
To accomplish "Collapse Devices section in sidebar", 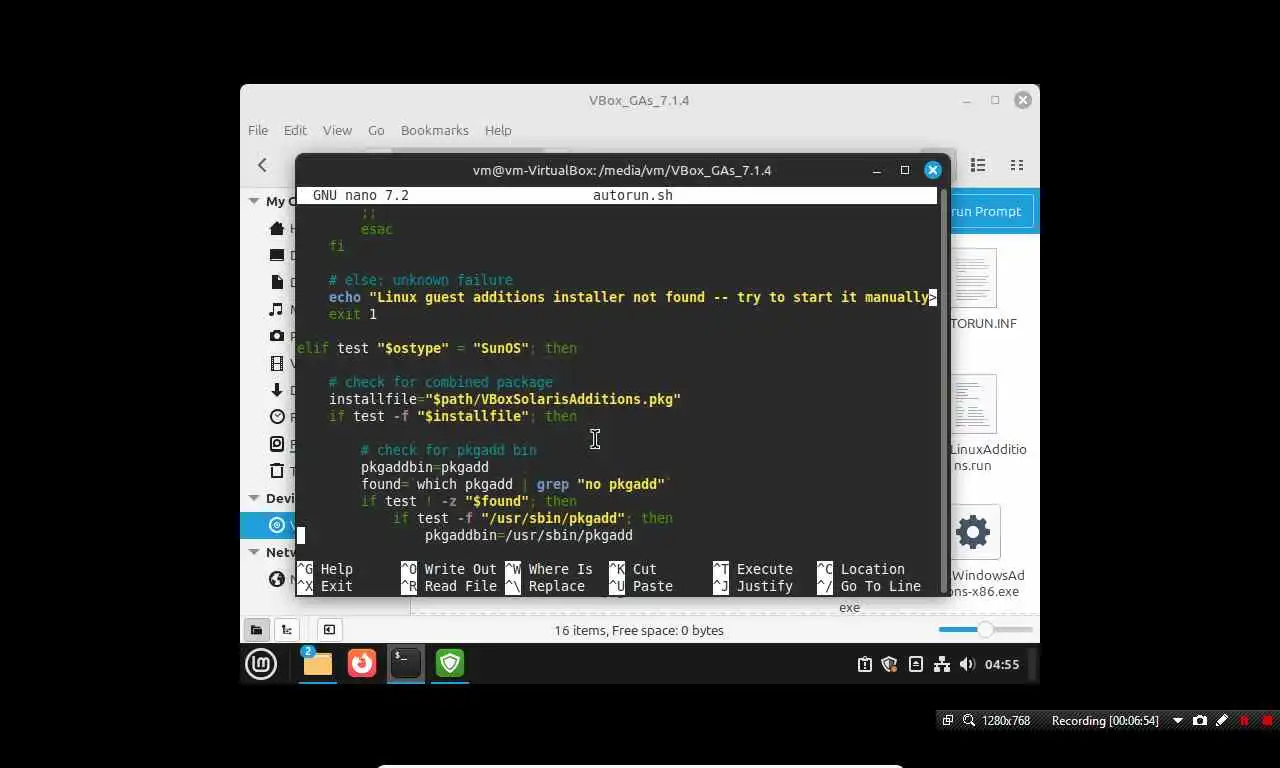I will 254,498.
